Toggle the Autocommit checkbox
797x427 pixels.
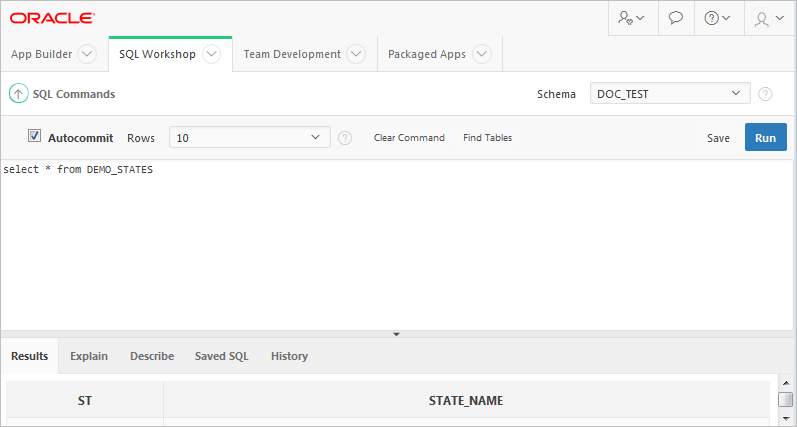(34, 137)
